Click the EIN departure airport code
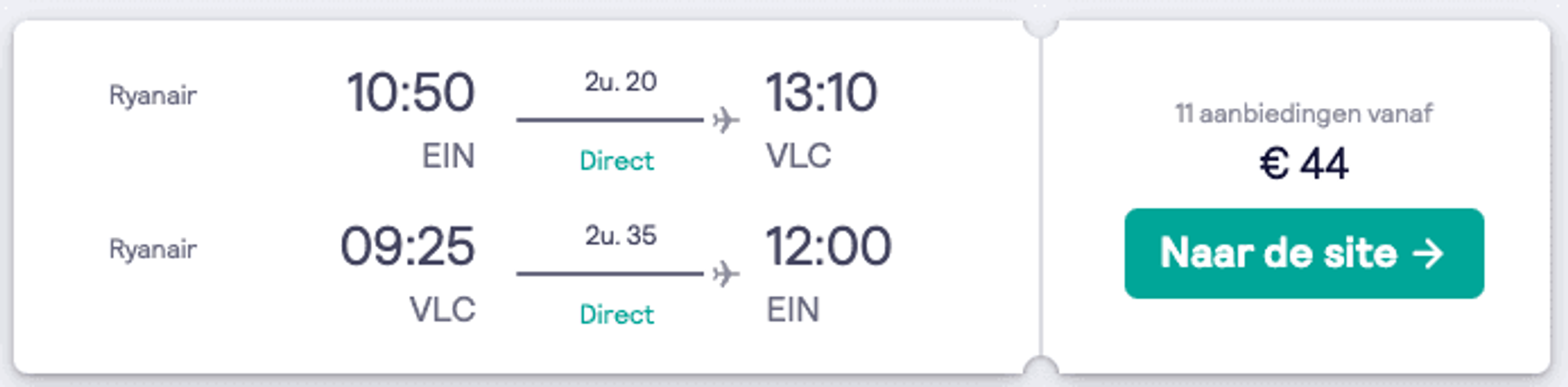 click(x=449, y=156)
